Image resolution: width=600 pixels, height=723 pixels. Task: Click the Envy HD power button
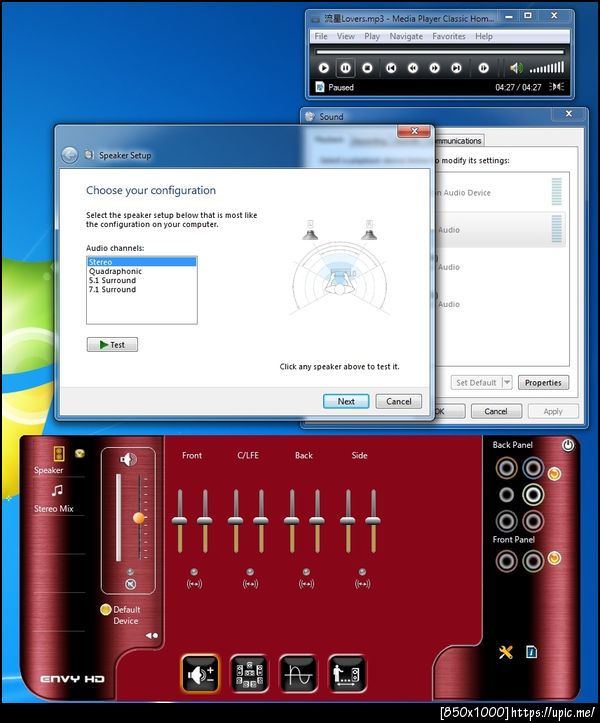click(x=568, y=445)
